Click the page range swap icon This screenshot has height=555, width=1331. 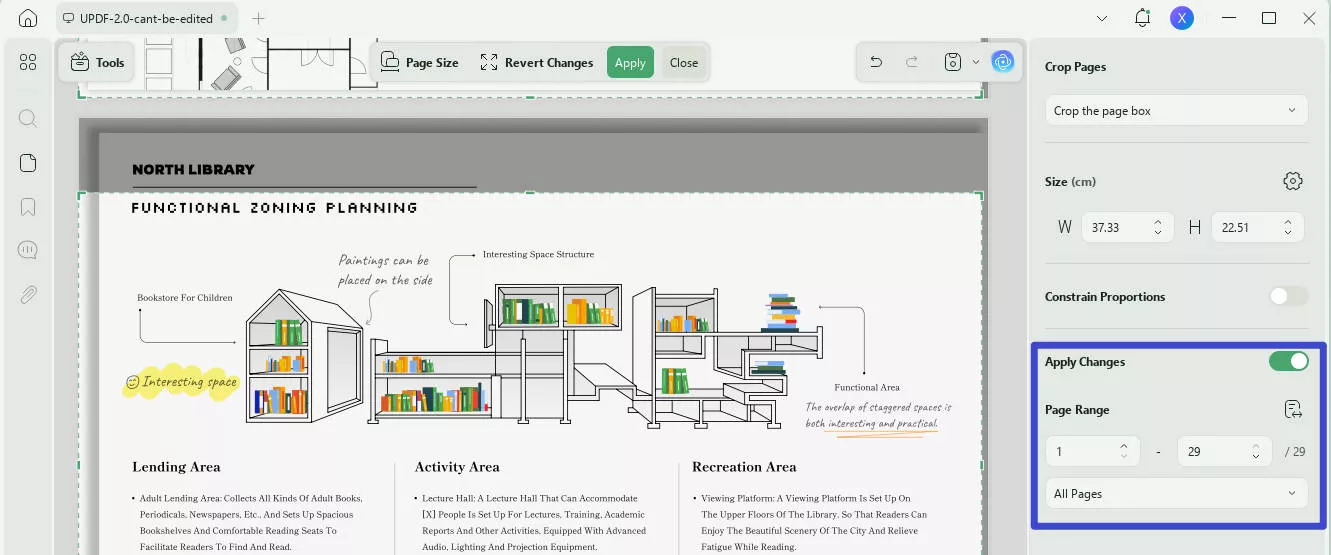pyautogui.click(x=1293, y=409)
